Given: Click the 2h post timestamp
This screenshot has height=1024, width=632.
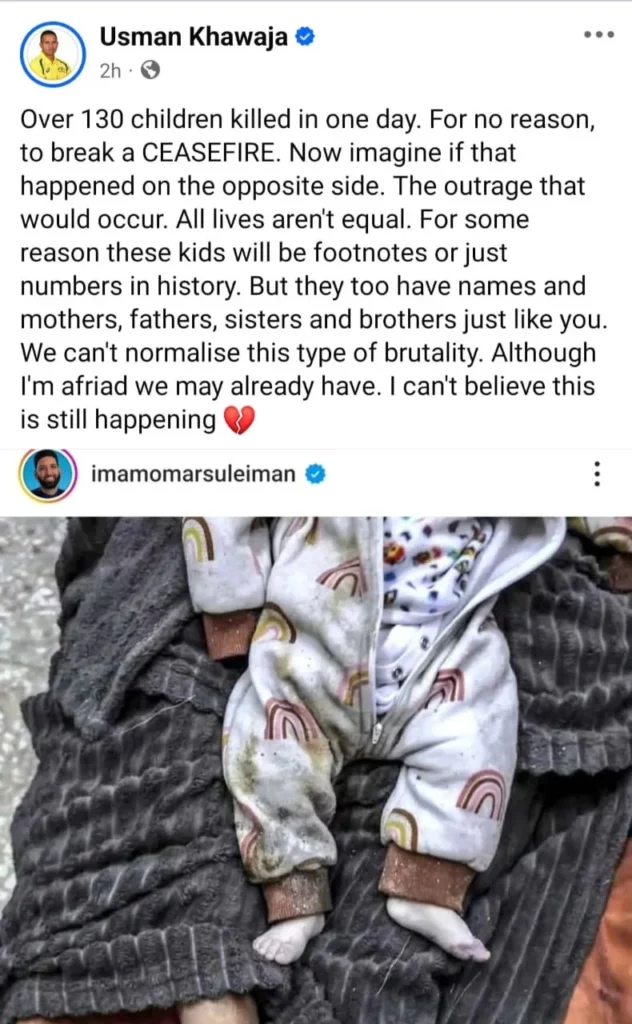Looking at the screenshot, I should [x=110, y=71].
